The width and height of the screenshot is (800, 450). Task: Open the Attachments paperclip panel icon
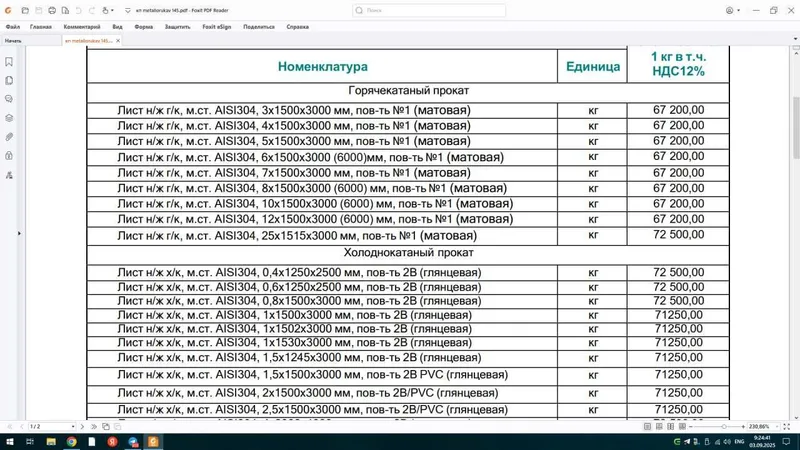[9, 137]
